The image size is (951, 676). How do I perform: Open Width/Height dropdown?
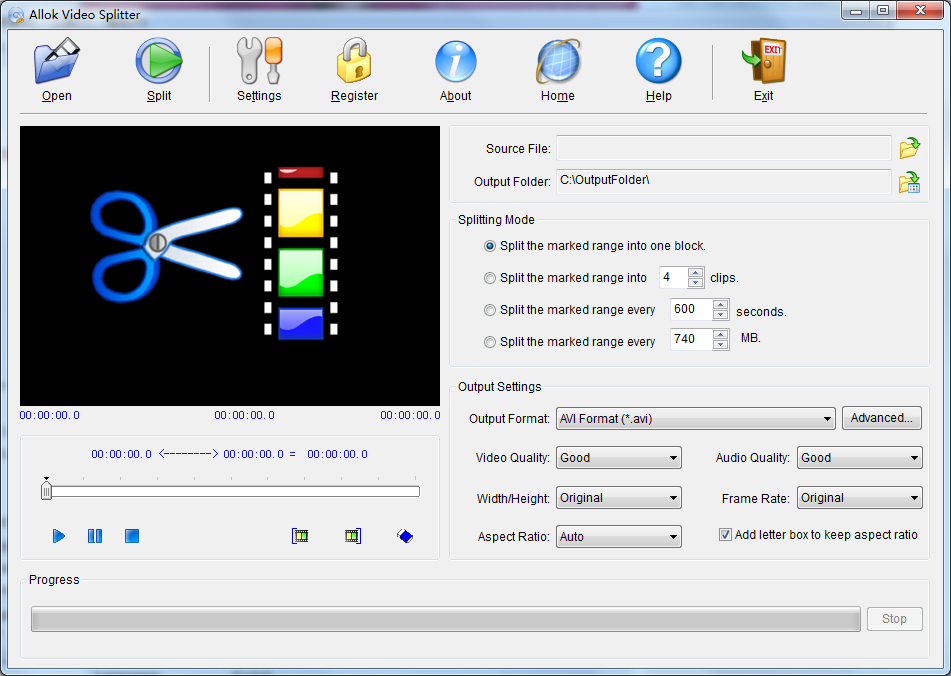619,498
